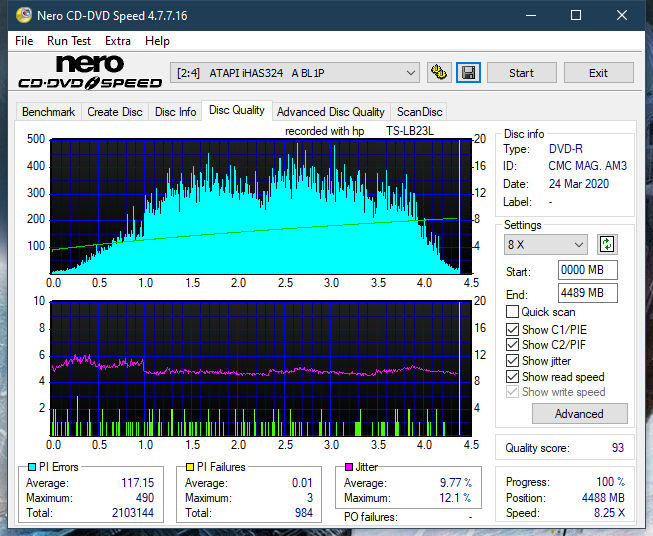Click the cyan PI Errors legend swatch
This screenshot has height=536, width=653.
tap(32, 467)
